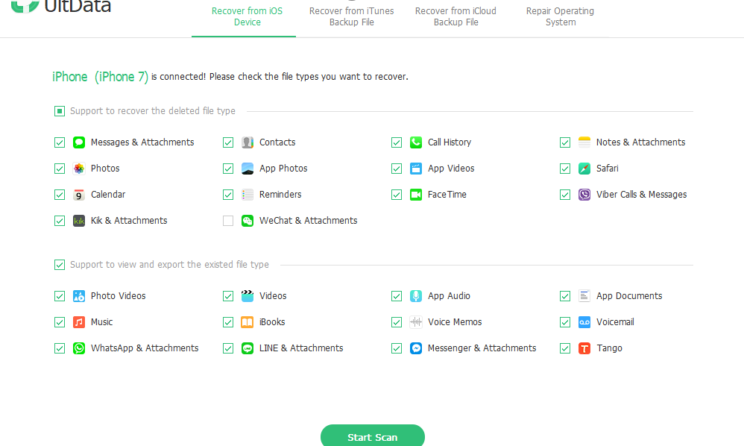744x446 pixels.
Task: Deselect all existing file types group checkbox
Action: (x=59, y=265)
